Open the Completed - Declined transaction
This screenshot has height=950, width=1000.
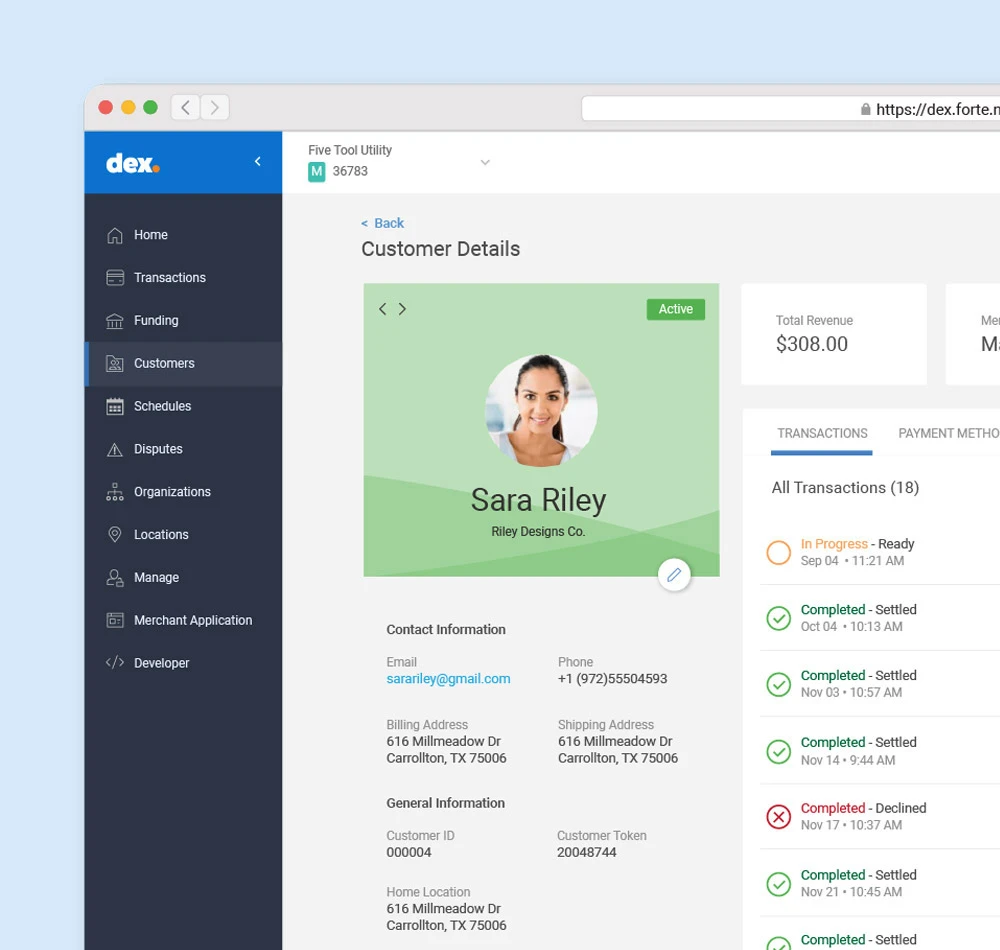click(x=880, y=817)
